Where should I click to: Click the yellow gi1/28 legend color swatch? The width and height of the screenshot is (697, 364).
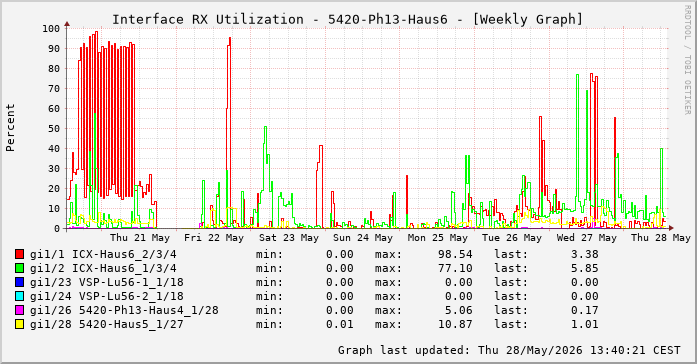19,324
